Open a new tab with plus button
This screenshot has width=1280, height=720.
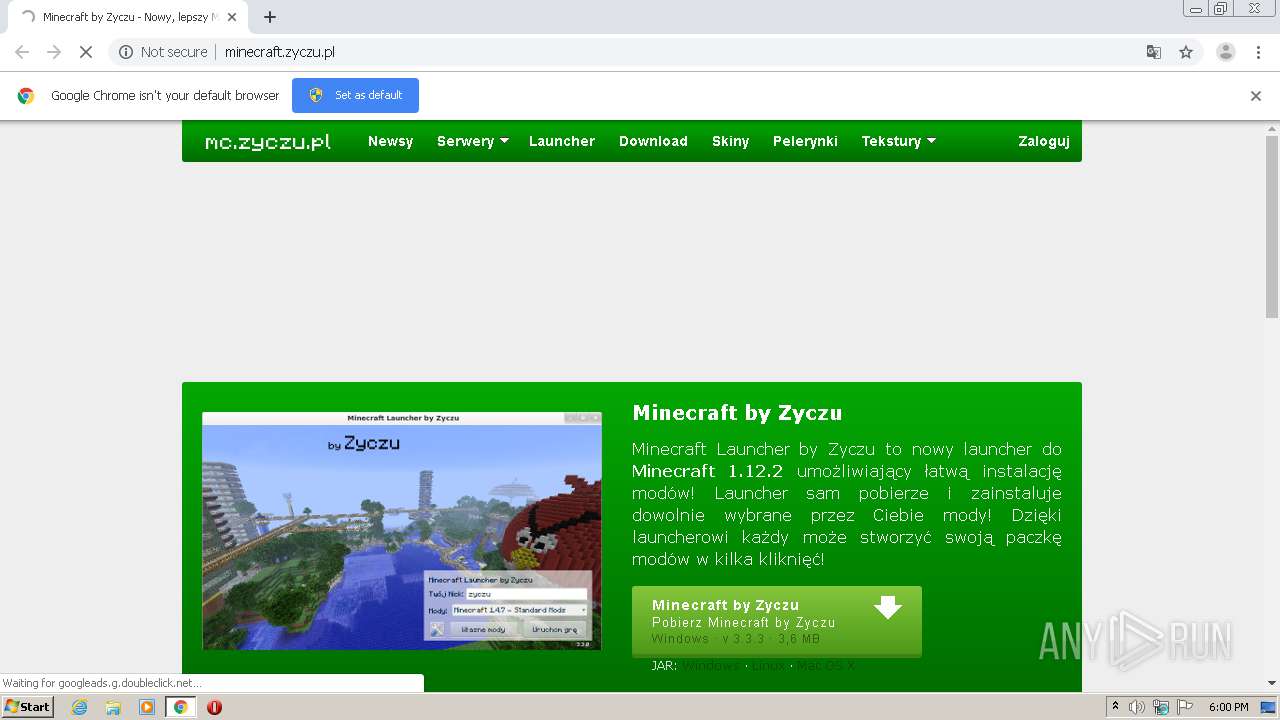[x=270, y=17]
